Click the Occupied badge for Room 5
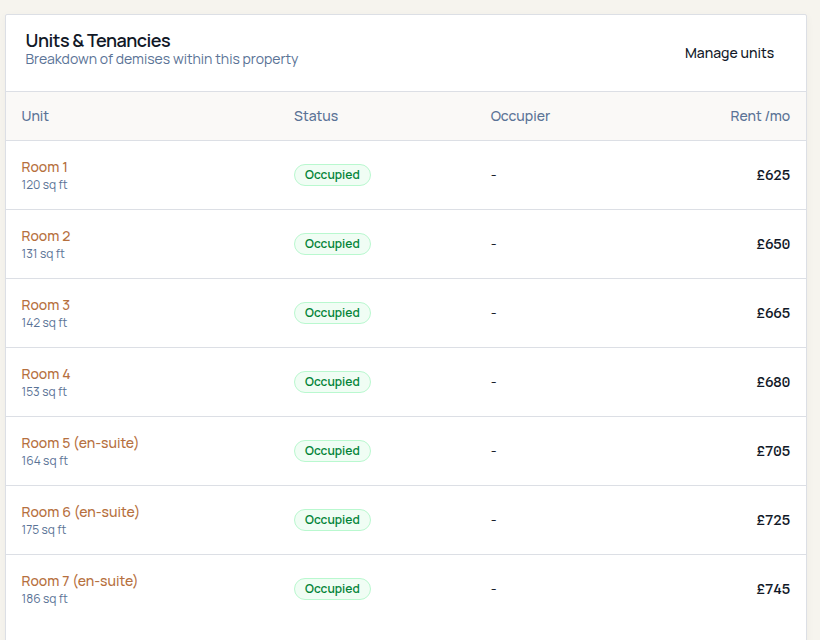The image size is (820, 640). (x=332, y=451)
